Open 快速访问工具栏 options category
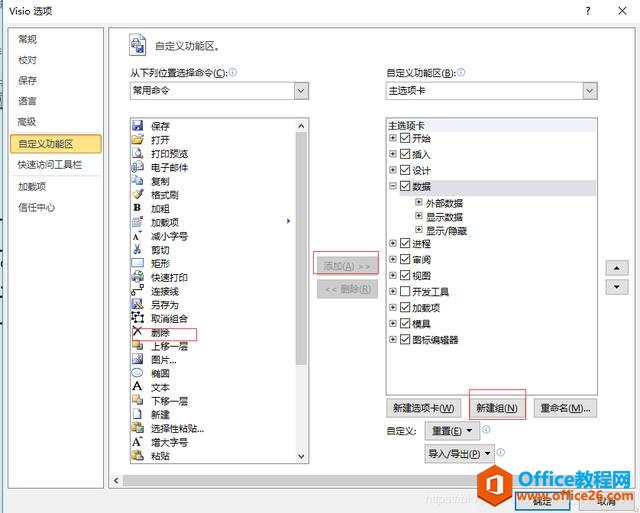The image size is (640, 513). point(49,164)
